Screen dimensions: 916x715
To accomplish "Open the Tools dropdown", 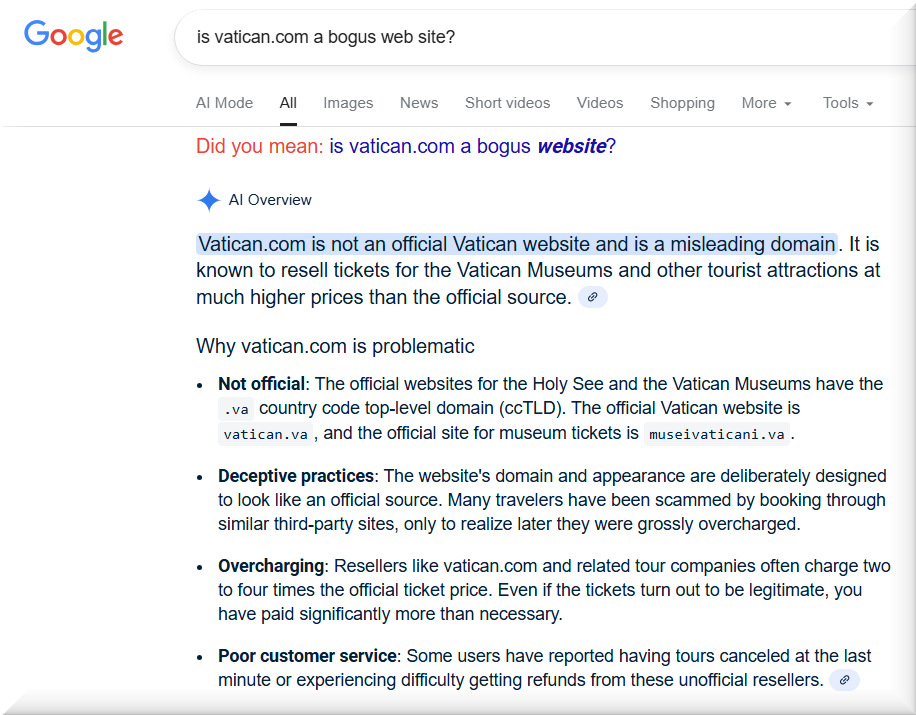I will pyautogui.click(x=847, y=103).
